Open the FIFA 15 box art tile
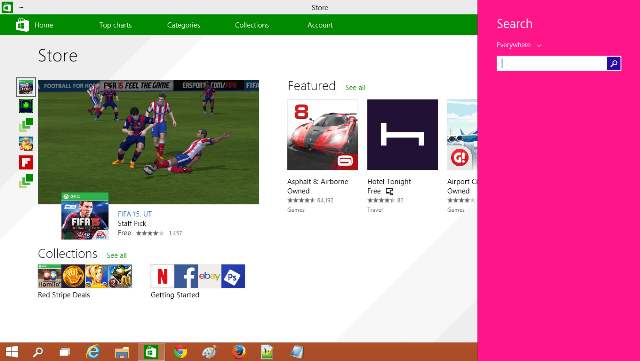This screenshot has width=640, height=361. point(85,216)
